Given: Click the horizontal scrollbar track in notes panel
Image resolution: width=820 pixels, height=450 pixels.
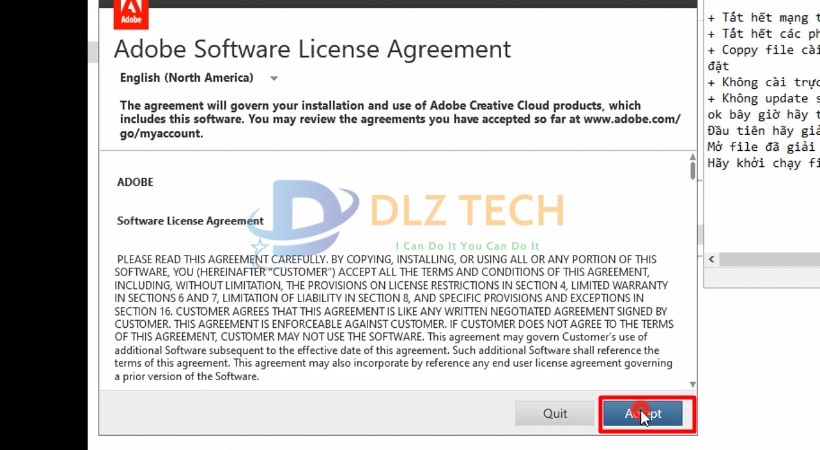Looking at the screenshot, I should 770,259.
